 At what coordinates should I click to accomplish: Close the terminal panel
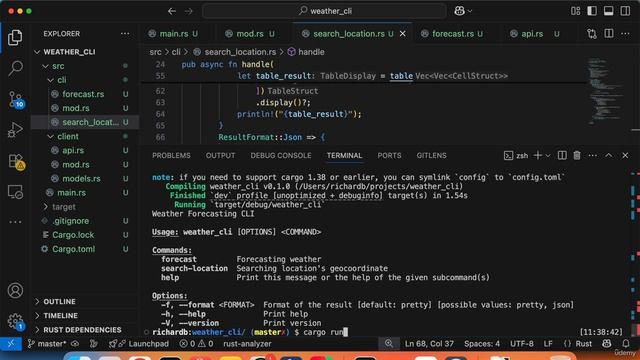pos(625,156)
